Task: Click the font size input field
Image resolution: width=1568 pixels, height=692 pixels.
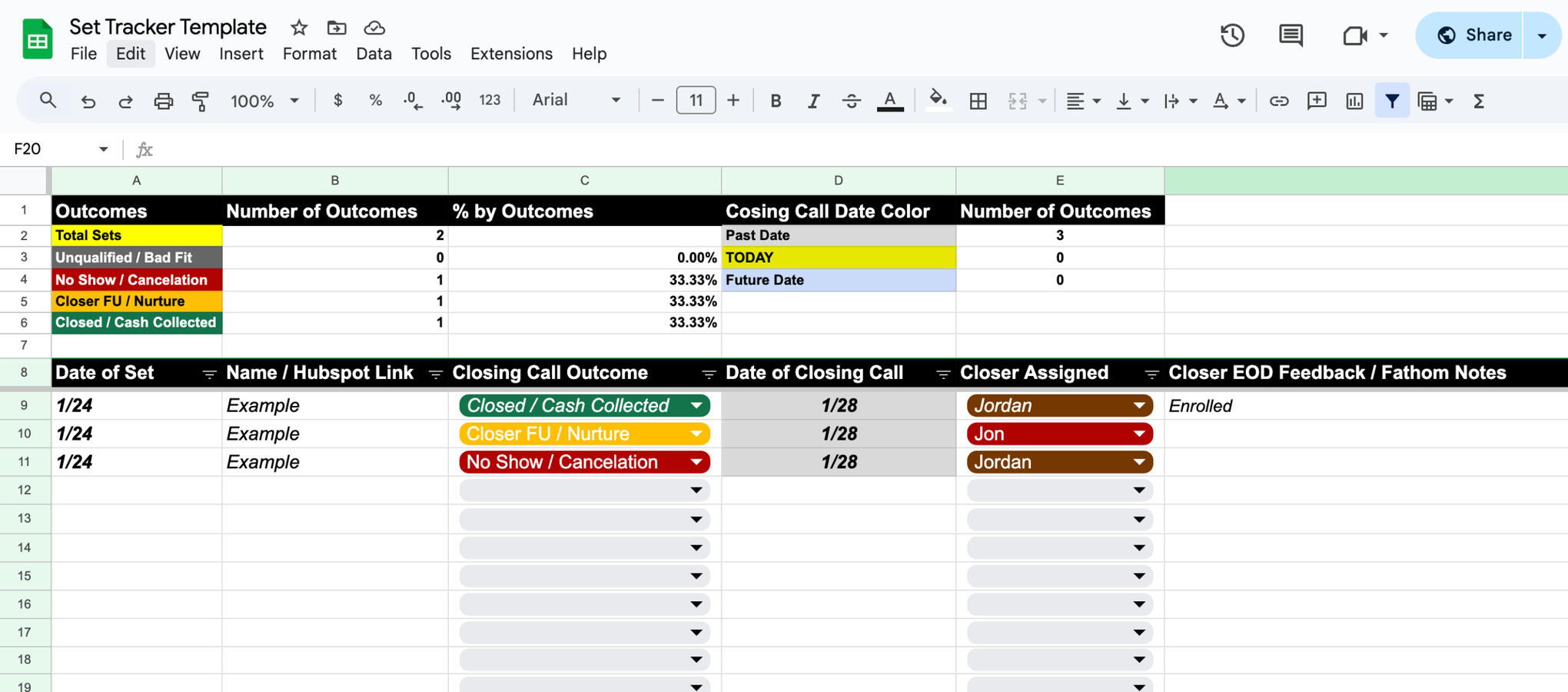Action: 696,100
